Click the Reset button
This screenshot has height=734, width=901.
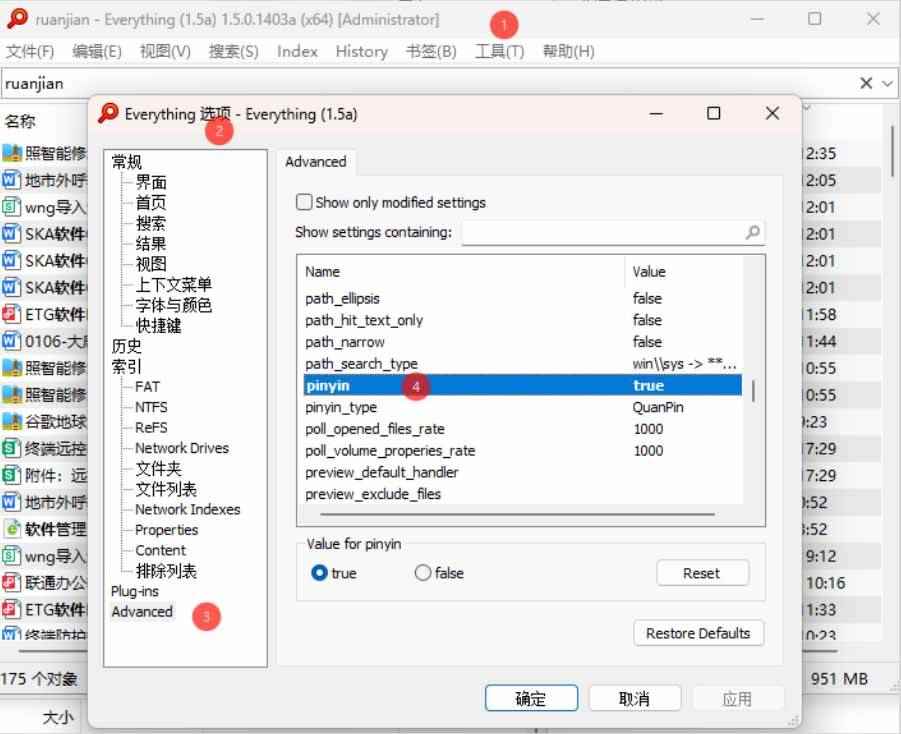tap(702, 573)
